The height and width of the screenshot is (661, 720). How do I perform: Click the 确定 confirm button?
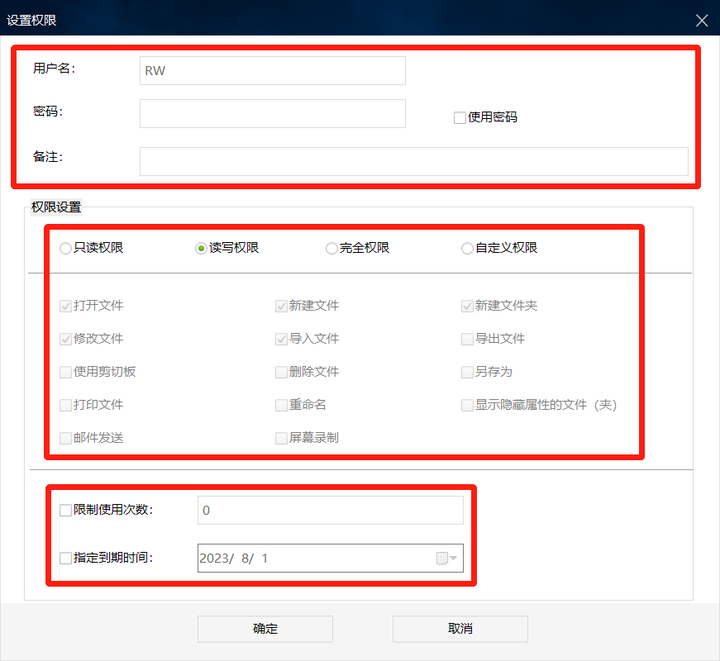coord(265,629)
